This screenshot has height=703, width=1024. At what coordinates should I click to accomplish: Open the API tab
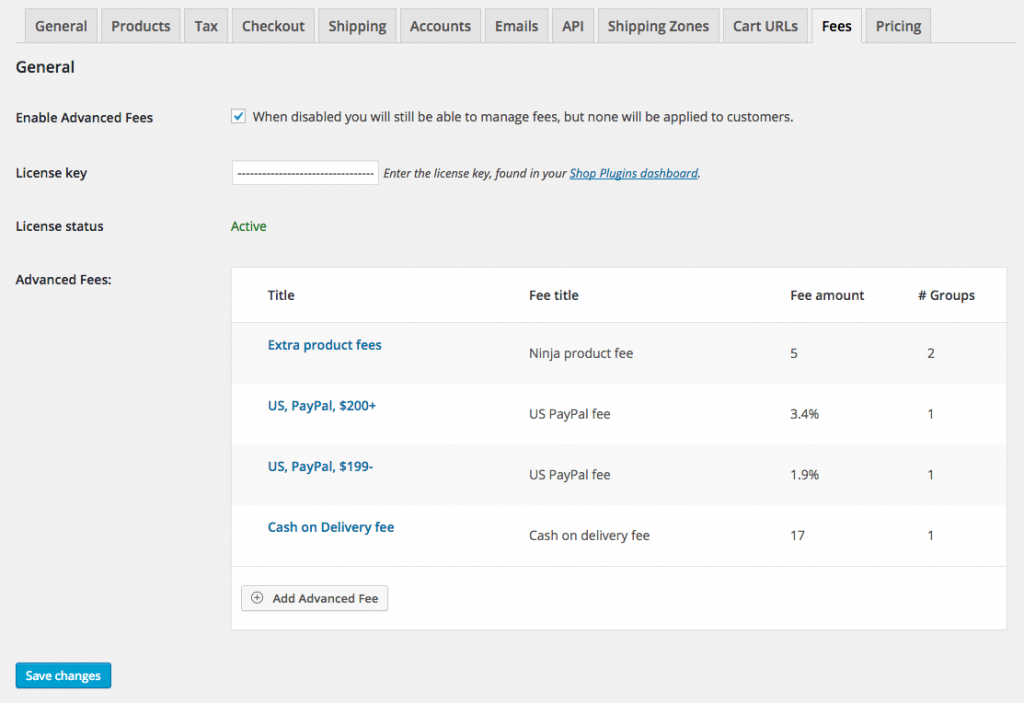pyautogui.click(x=573, y=25)
